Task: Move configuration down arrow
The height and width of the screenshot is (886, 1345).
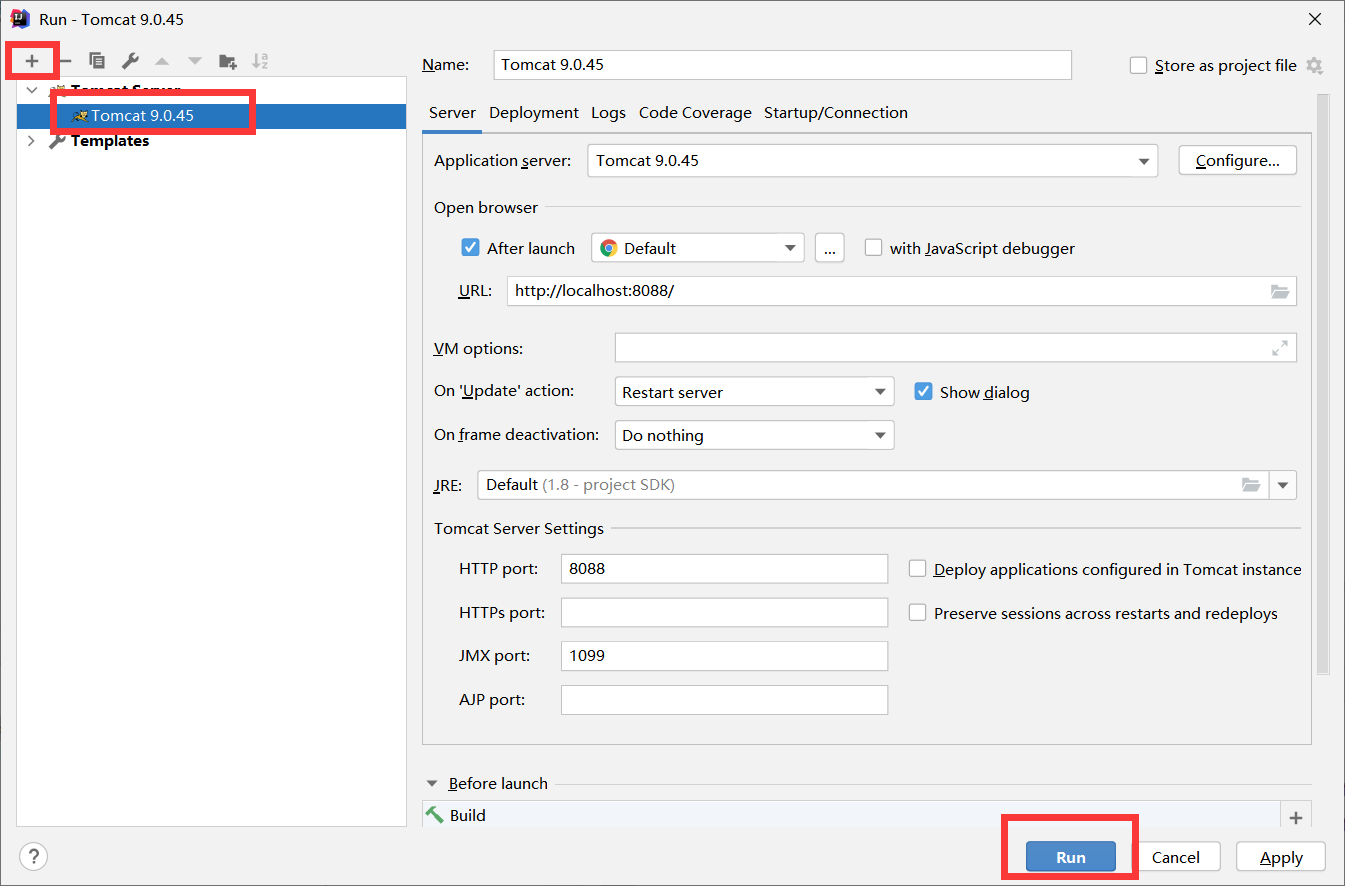Action: pyautogui.click(x=195, y=61)
